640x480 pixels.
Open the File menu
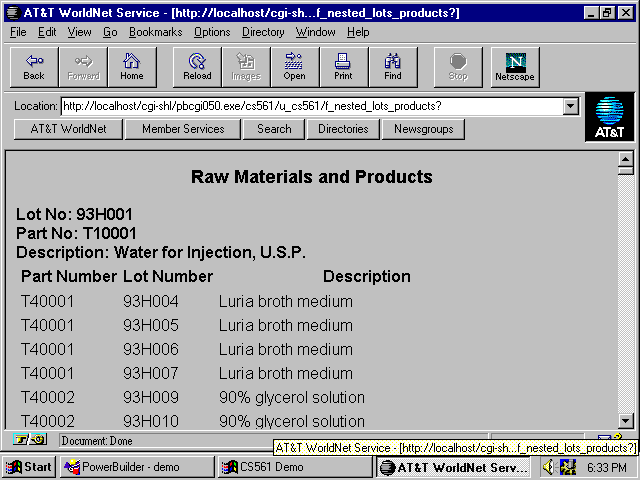click(x=18, y=32)
